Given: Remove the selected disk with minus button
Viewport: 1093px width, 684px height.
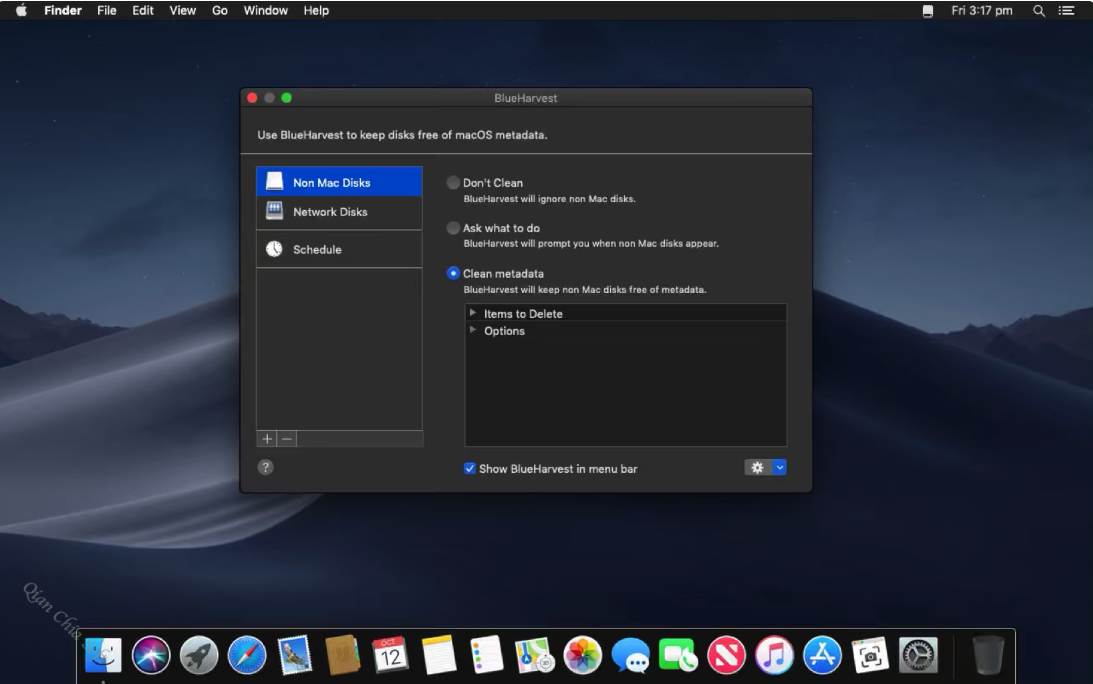Looking at the screenshot, I should [286, 439].
